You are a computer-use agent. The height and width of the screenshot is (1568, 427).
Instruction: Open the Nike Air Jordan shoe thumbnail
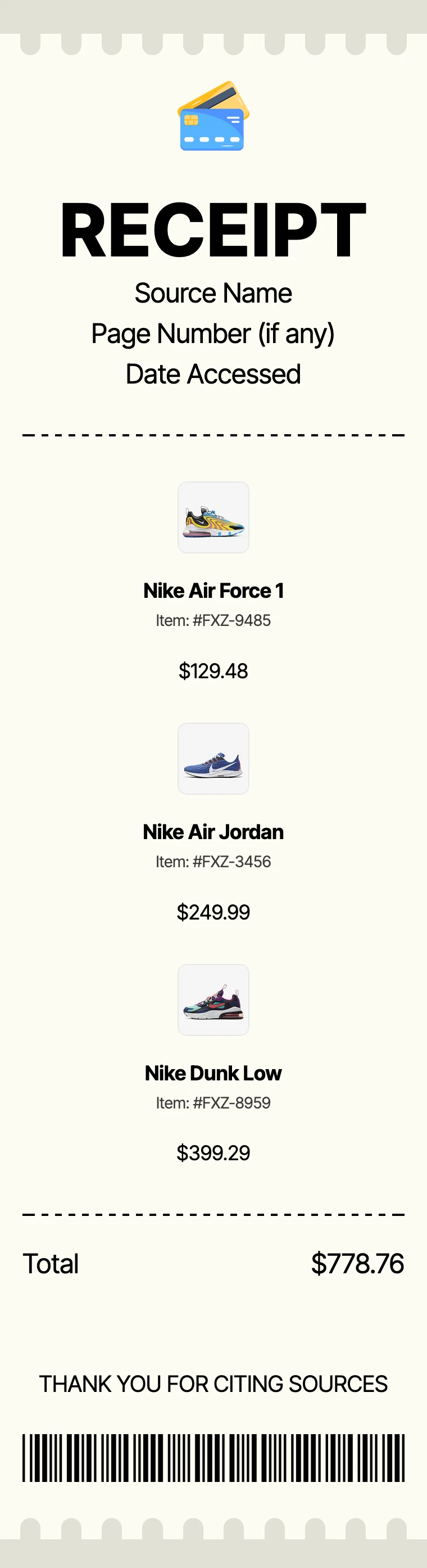click(x=213, y=759)
